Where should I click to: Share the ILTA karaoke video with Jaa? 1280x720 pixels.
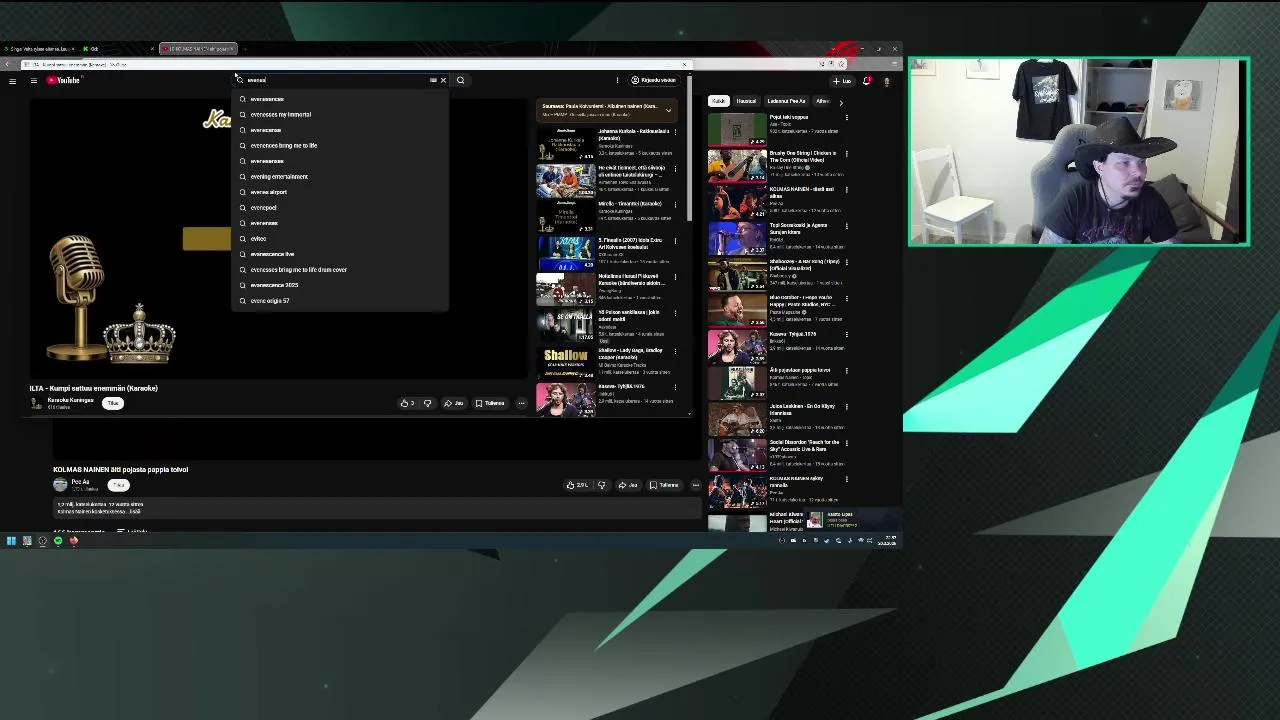pos(454,403)
